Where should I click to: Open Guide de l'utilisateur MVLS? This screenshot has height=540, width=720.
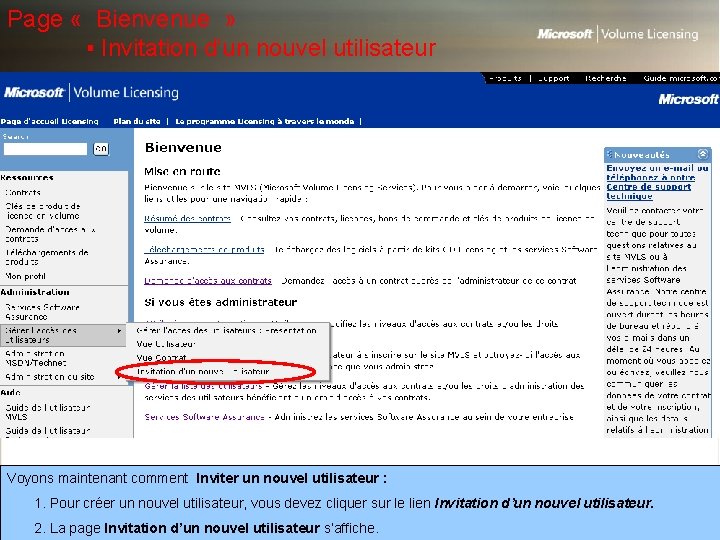[48, 412]
